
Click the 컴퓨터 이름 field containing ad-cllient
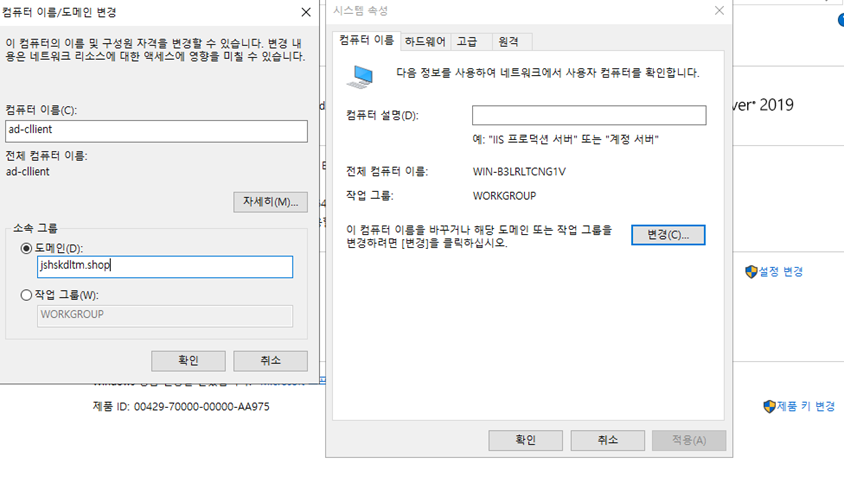pyautogui.click(x=156, y=131)
